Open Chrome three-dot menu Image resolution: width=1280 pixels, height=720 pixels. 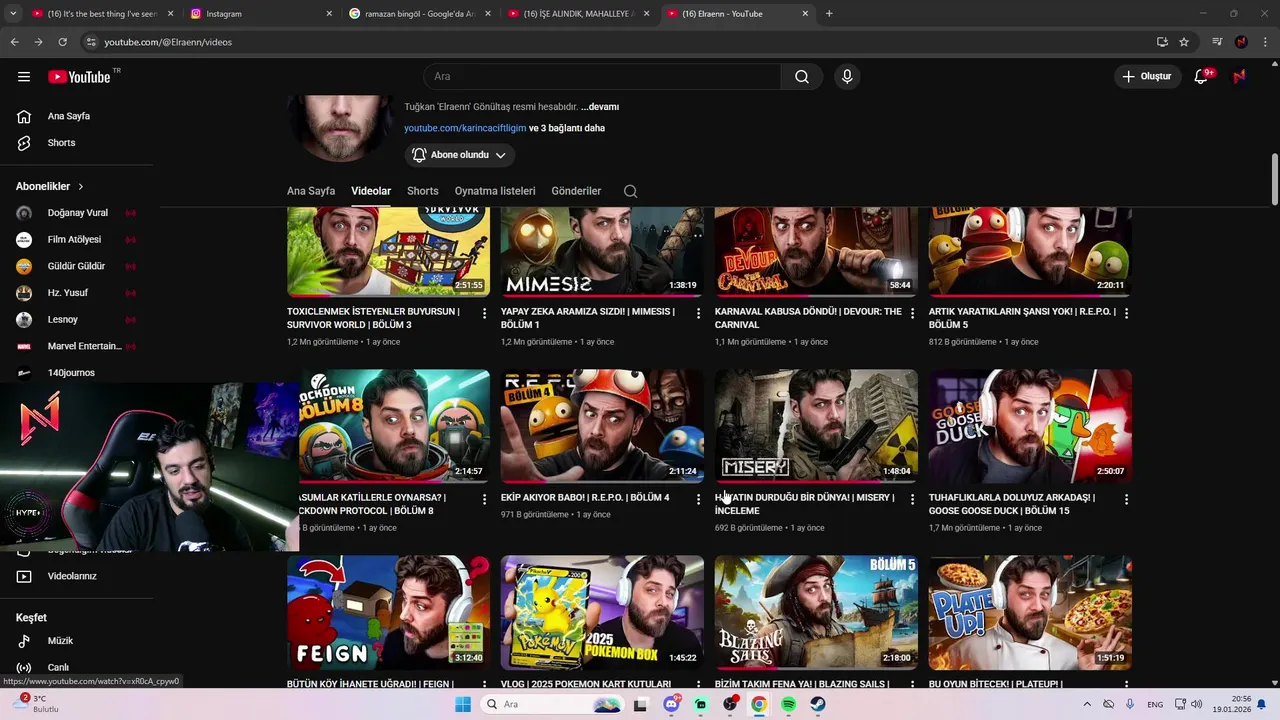click(x=1265, y=42)
